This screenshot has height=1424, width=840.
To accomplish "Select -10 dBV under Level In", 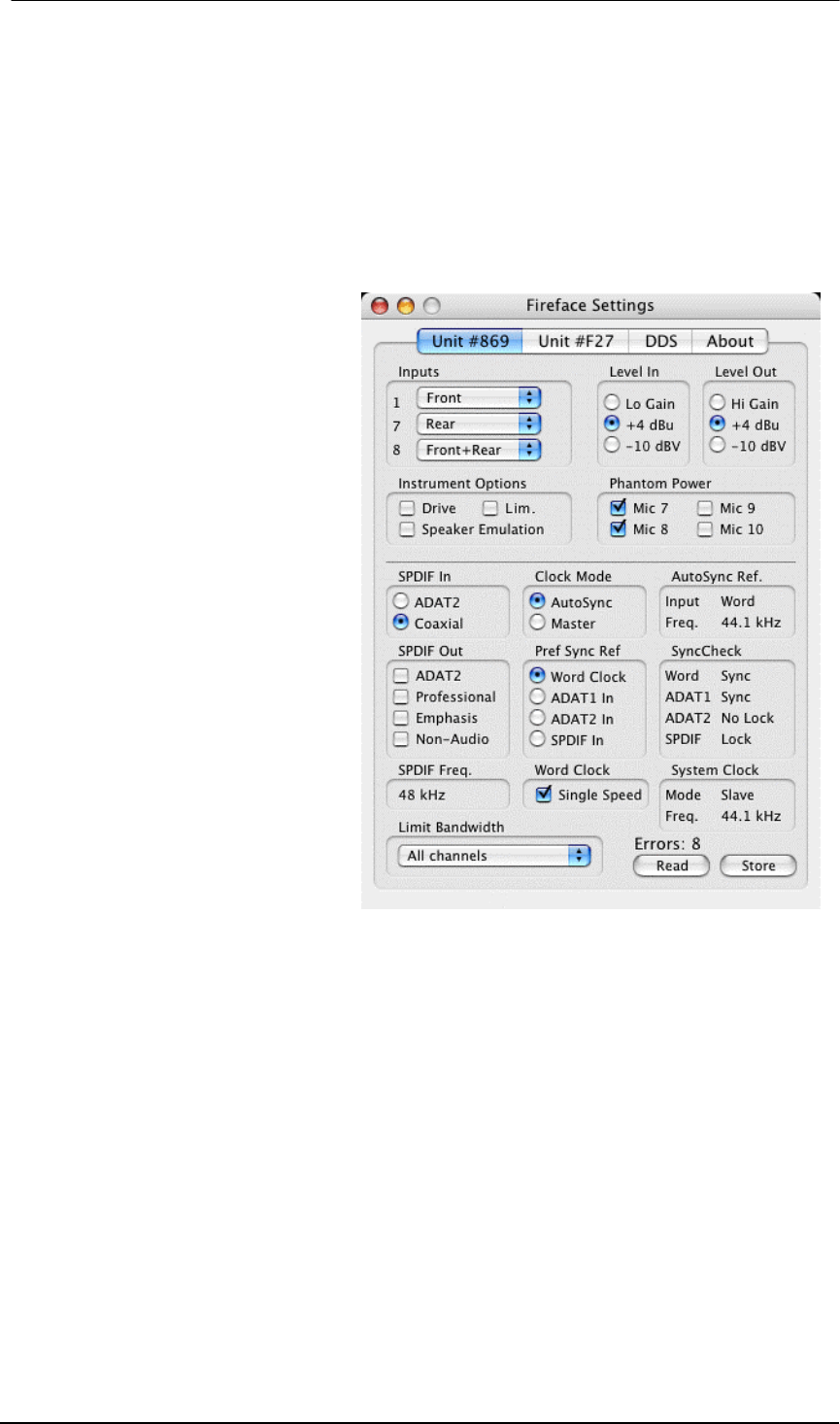I will click(x=612, y=445).
